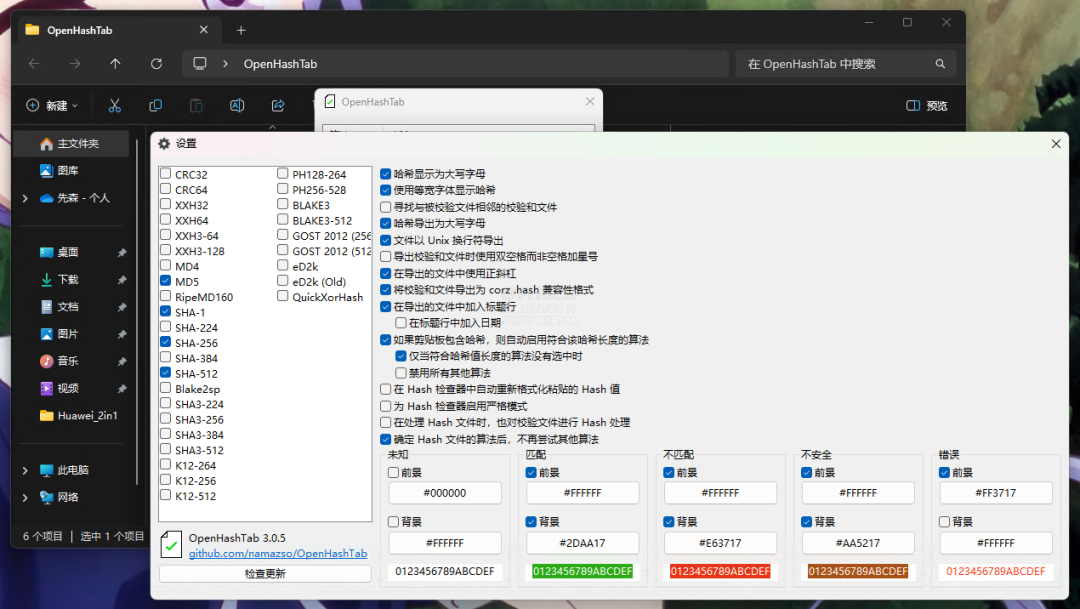Uncheck the SHA-256 algorithm checkbox

(165, 342)
